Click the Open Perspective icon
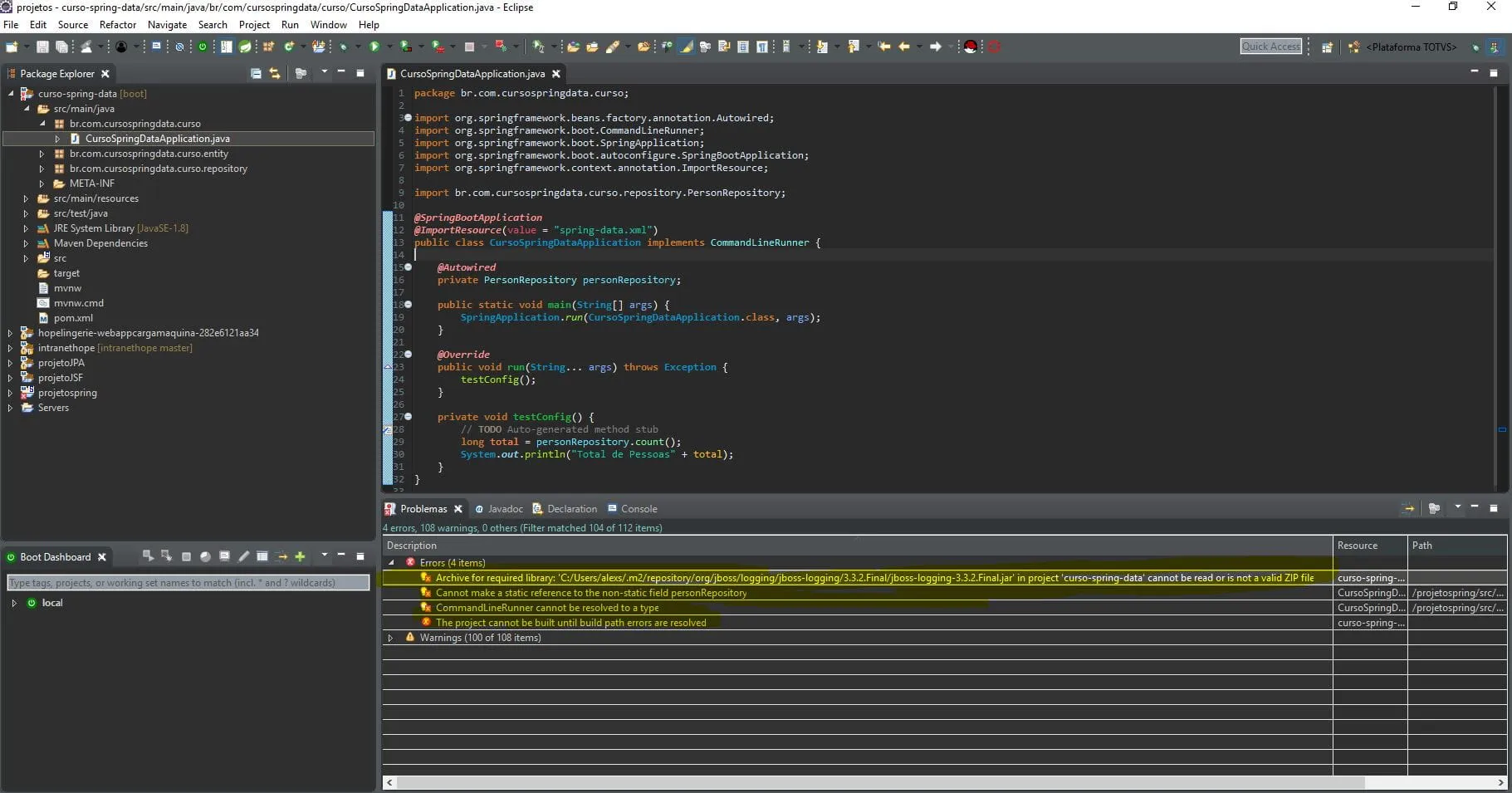The image size is (1512, 793). 1327,47
